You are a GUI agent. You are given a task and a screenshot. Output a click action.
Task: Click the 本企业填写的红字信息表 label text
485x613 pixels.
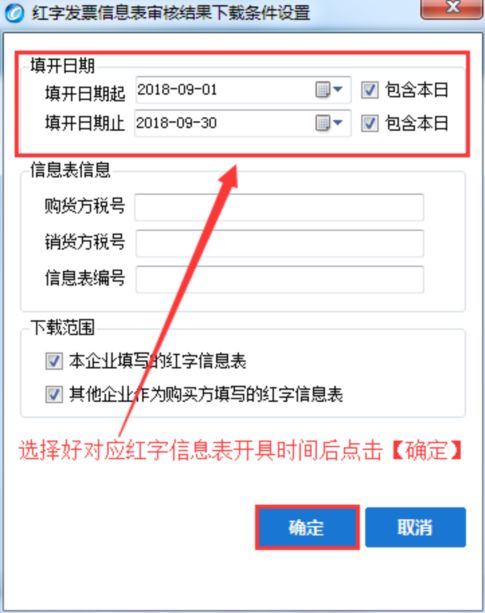(157, 360)
